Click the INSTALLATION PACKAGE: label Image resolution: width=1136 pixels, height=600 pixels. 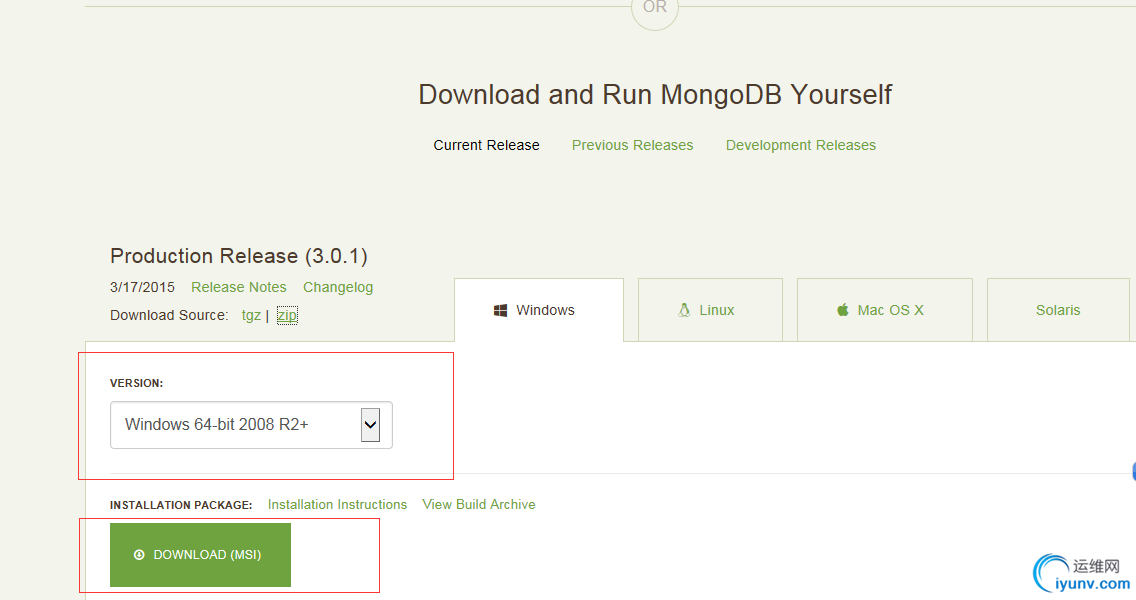click(x=181, y=505)
